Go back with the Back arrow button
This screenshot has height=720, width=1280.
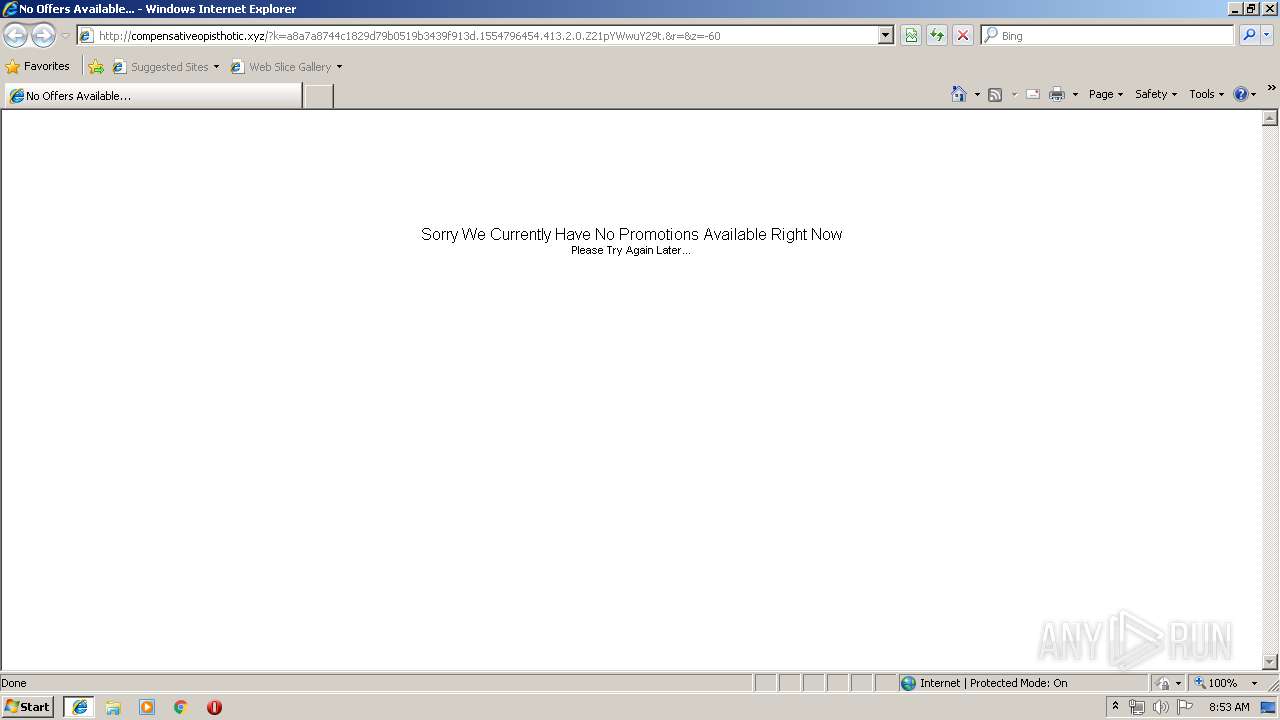tap(15, 35)
